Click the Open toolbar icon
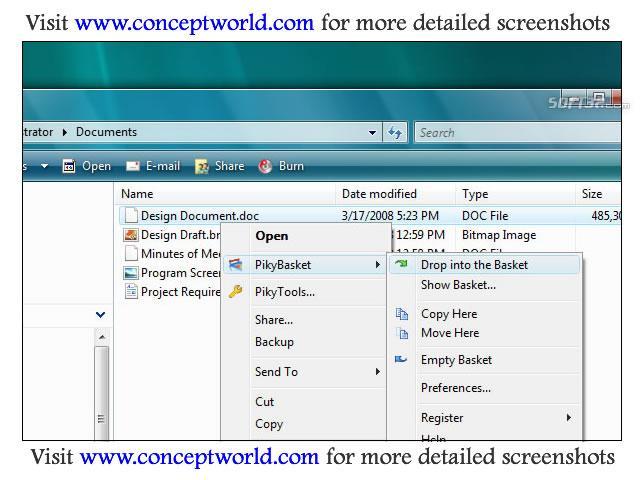Viewport: 640px width, 480px height. click(69, 166)
